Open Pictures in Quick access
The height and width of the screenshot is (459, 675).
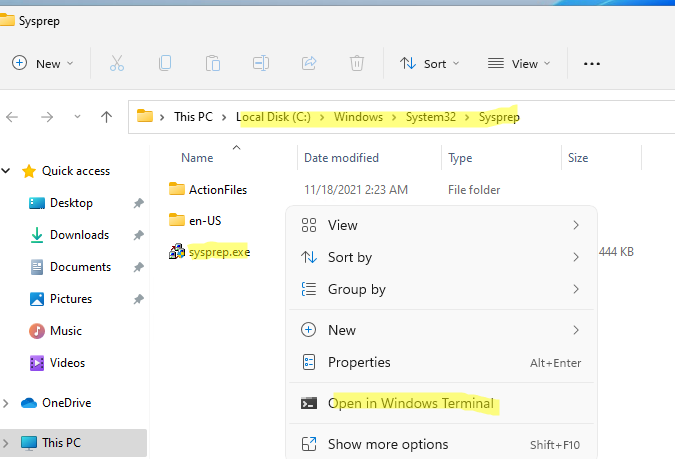(x=71, y=299)
